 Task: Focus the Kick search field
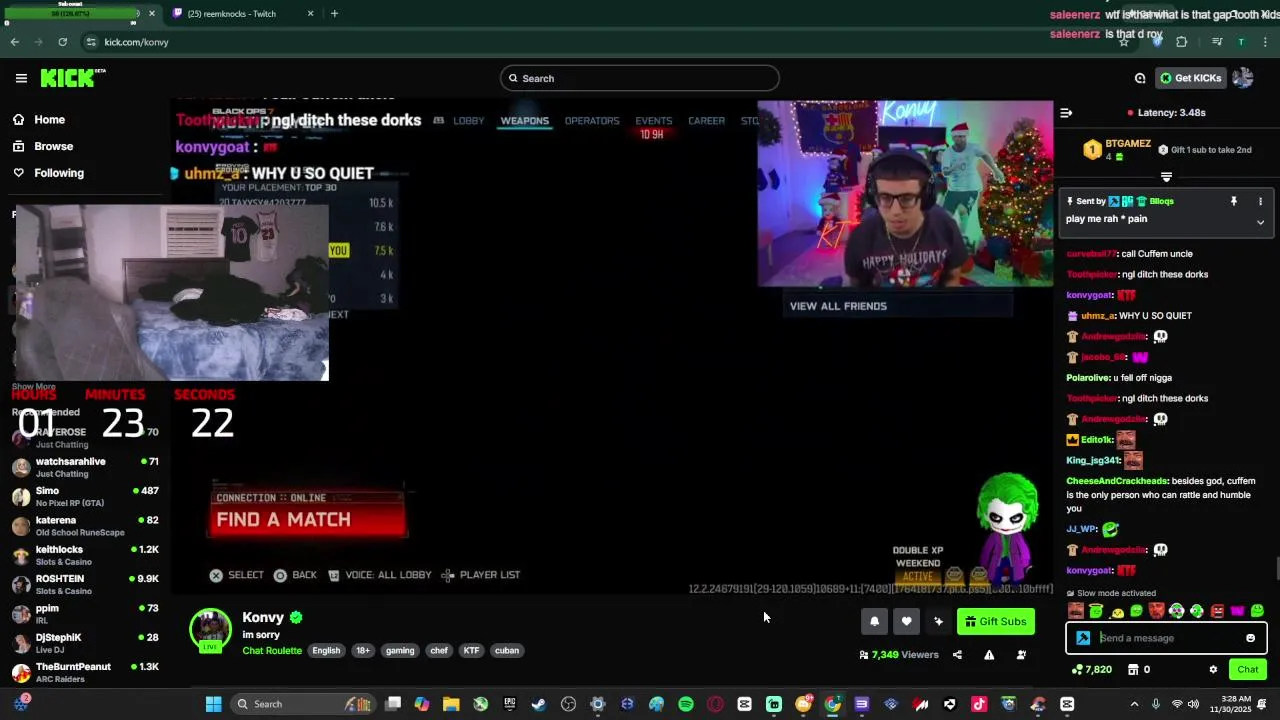click(640, 78)
